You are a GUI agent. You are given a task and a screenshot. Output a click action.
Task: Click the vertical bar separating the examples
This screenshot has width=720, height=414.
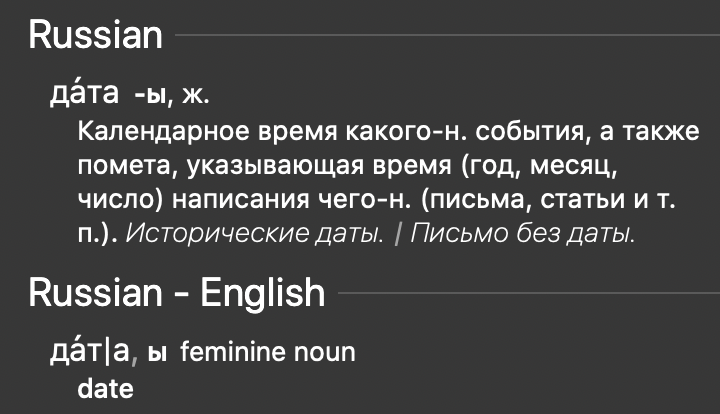tap(398, 232)
